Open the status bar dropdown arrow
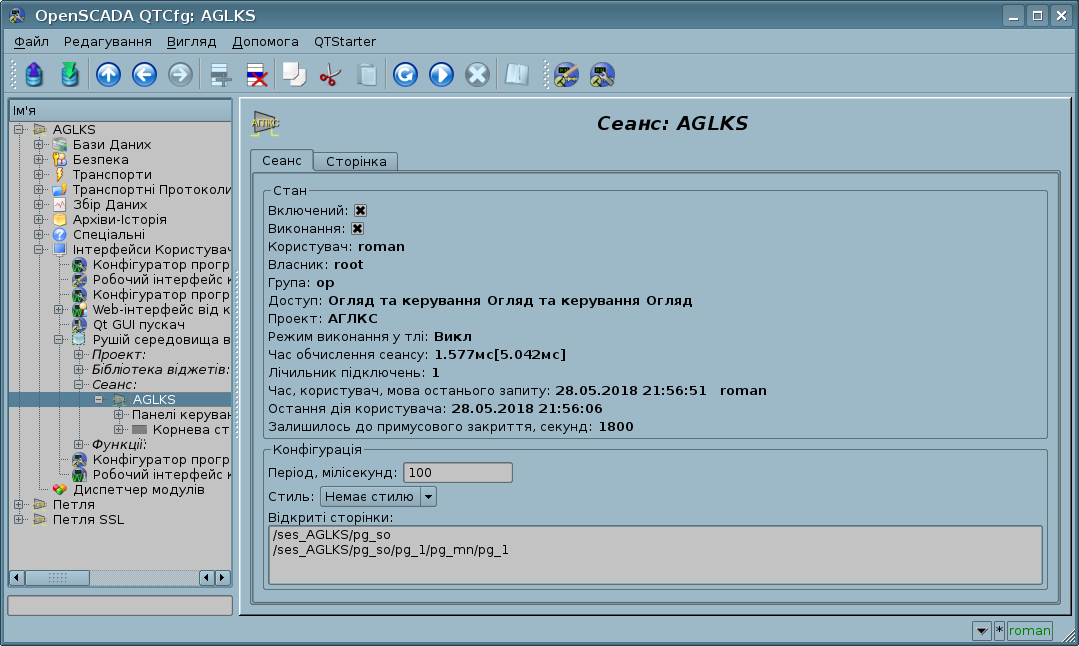The width and height of the screenshot is (1079, 646). (x=982, y=630)
